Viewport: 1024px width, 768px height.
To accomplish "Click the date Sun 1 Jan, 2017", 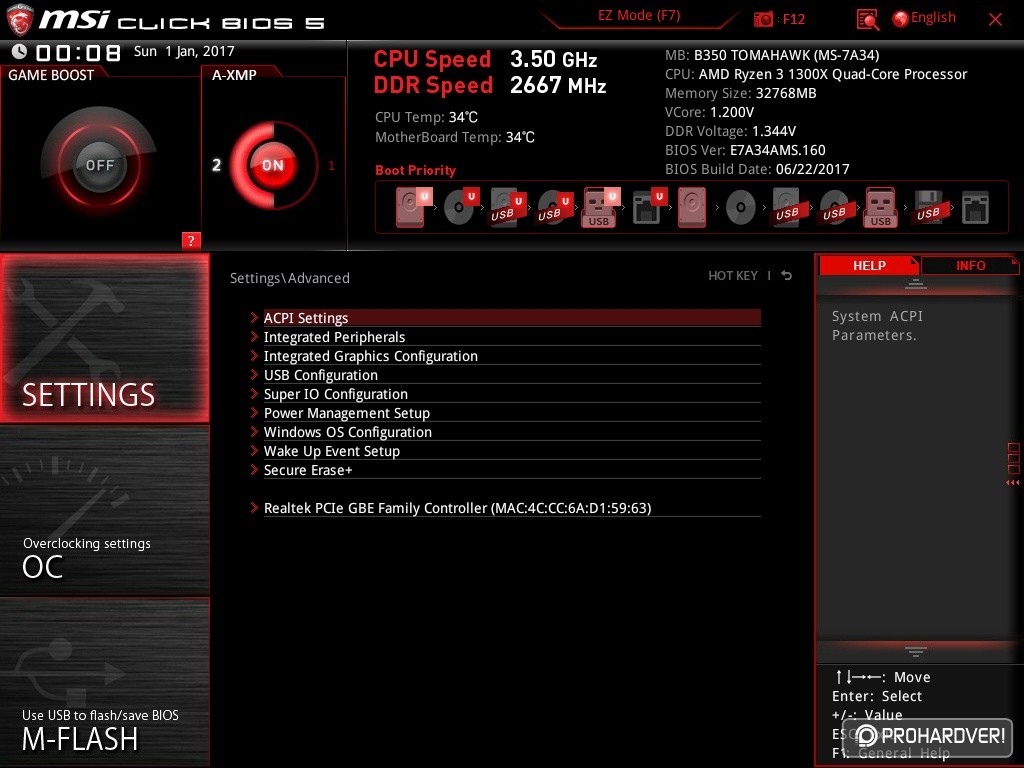I will tap(184, 51).
